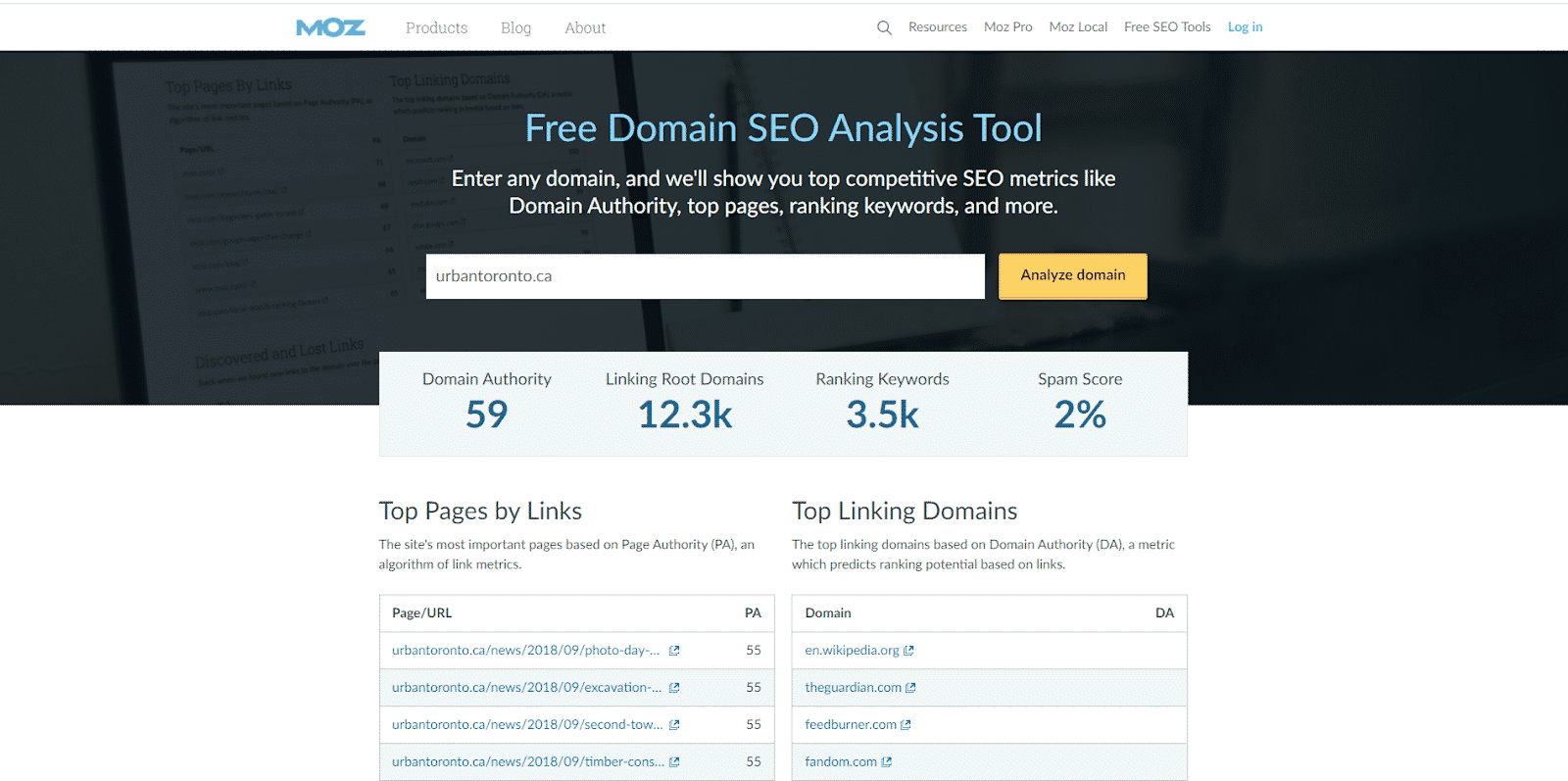Screen dimensions: 1568x781
Task: Click external link icon beside feedburner.com
Action: point(906,725)
